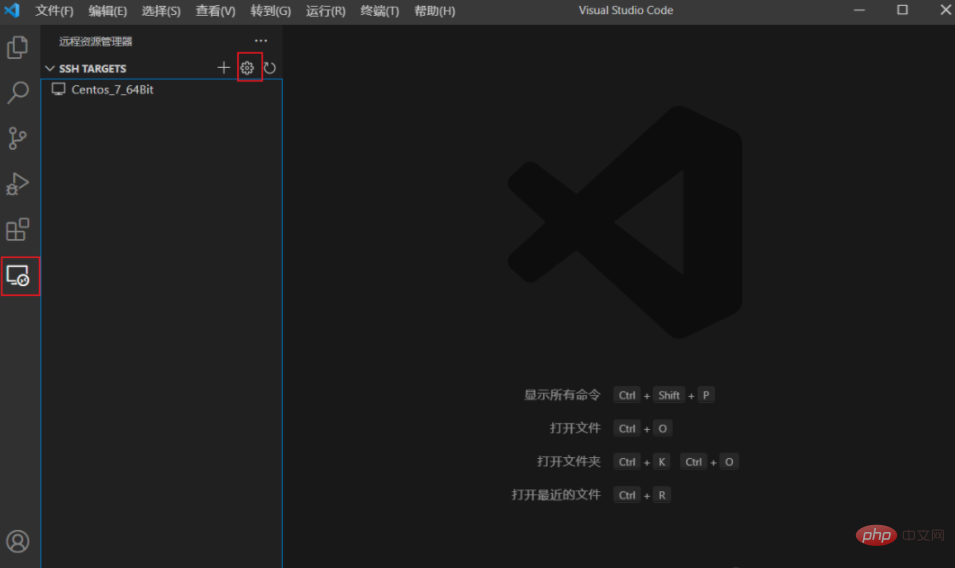Open the 选择(S) menu

click(161, 11)
